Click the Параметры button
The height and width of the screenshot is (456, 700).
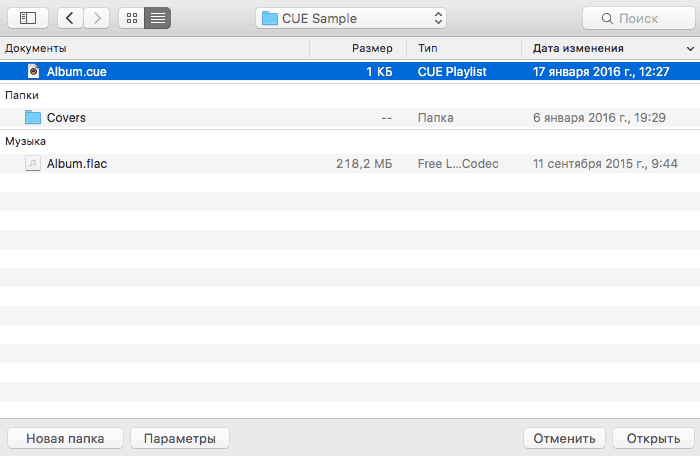click(180, 438)
